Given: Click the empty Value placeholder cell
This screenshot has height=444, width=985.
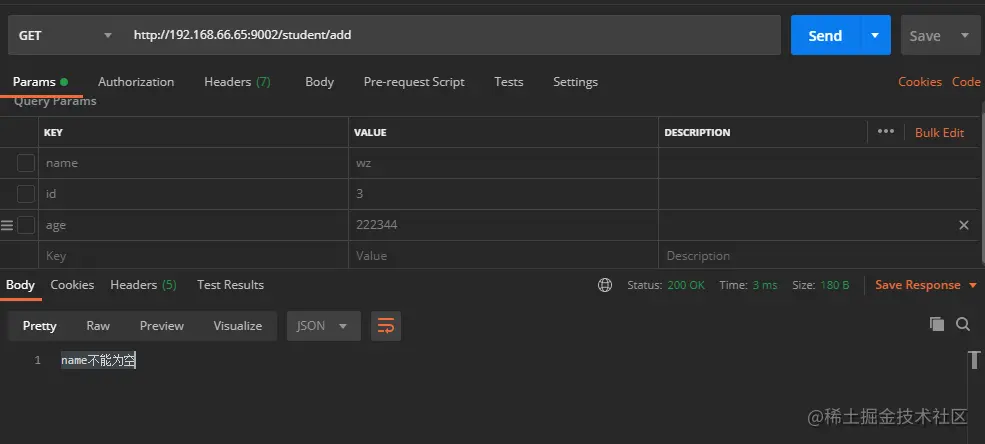Looking at the screenshot, I should (x=503, y=256).
